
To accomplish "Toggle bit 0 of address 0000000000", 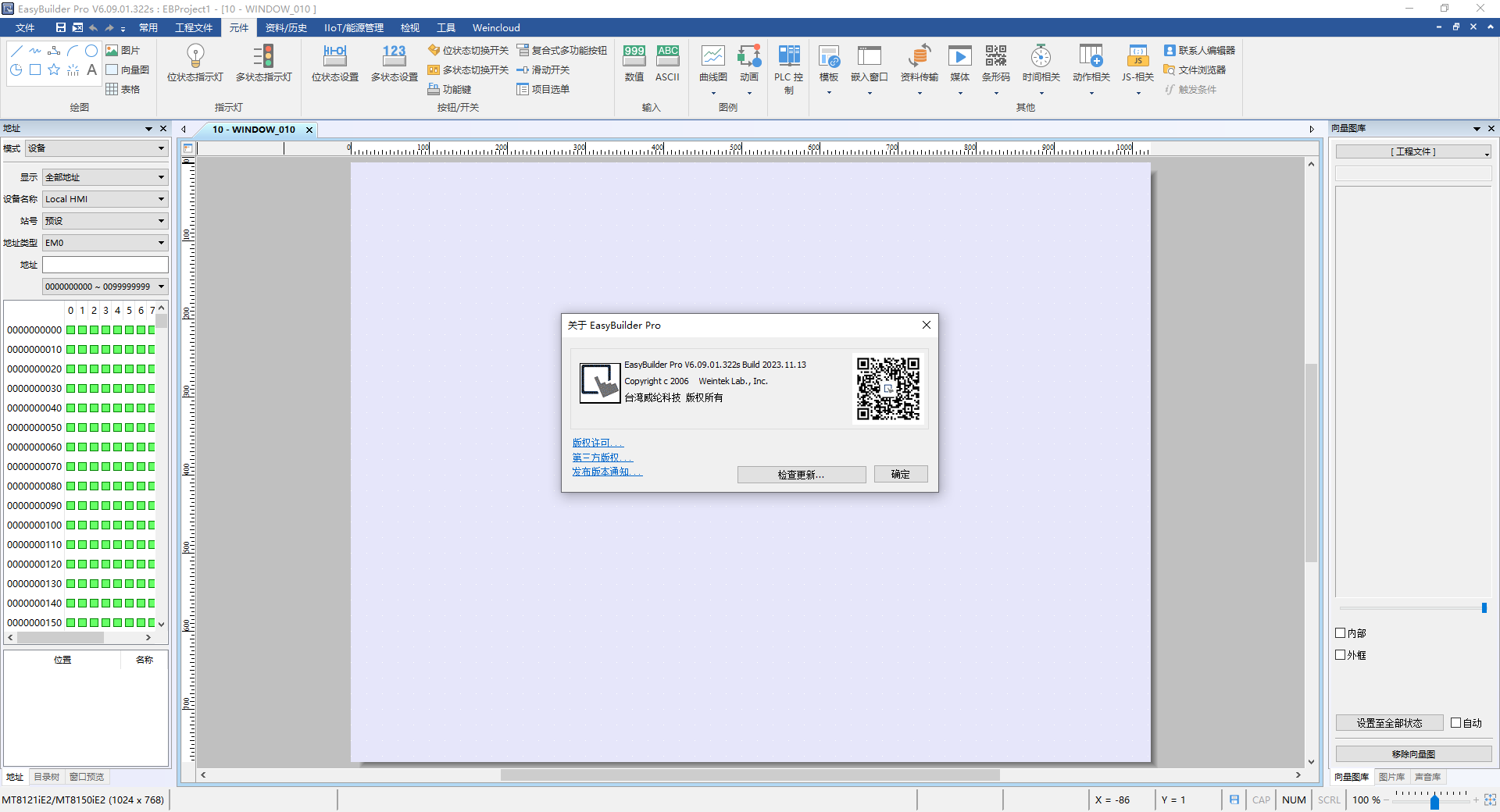I will (x=70, y=329).
